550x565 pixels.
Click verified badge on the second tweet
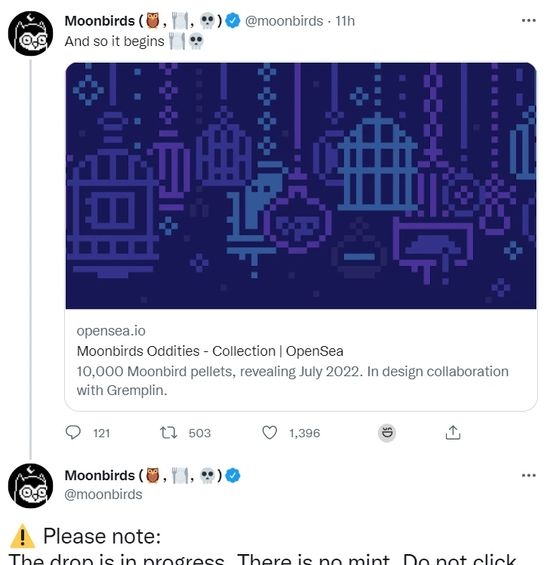tap(233, 475)
